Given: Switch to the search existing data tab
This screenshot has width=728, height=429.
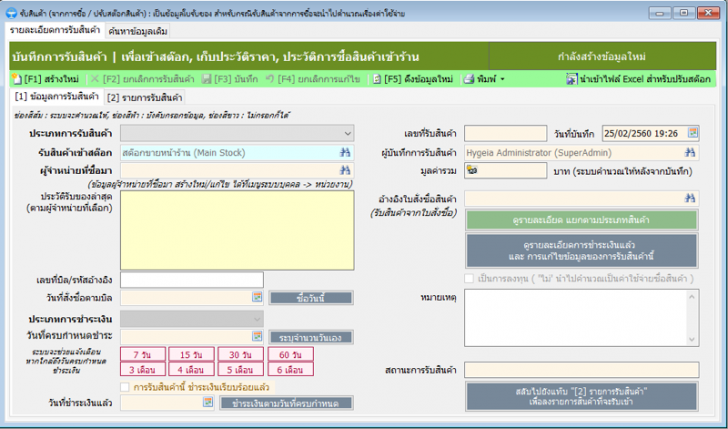Looking at the screenshot, I should coord(137,31).
